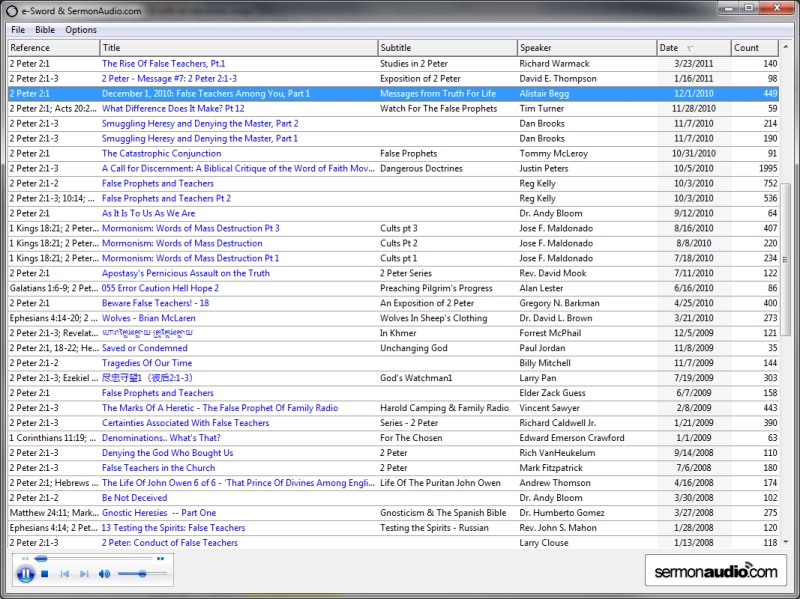Click speaker 'Dr. Humberto Gomez'
The height and width of the screenshot is (599, 800).
point(562,513)
